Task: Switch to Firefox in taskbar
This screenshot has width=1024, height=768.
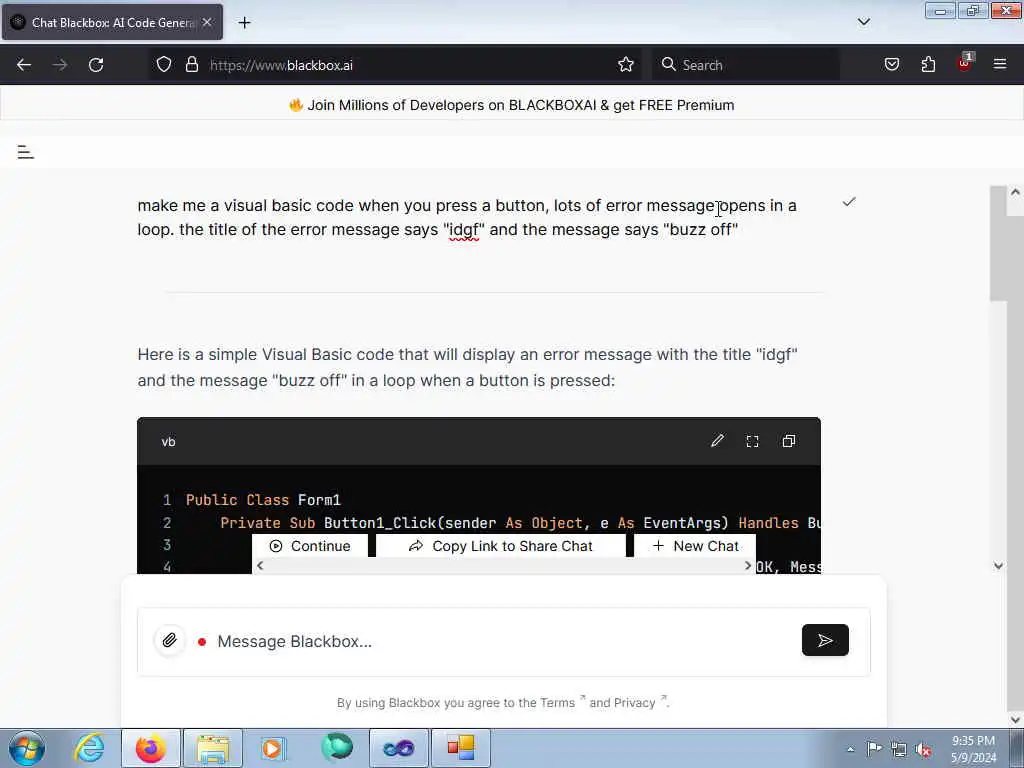Action: pyautogui.click(x=150, y=748)
